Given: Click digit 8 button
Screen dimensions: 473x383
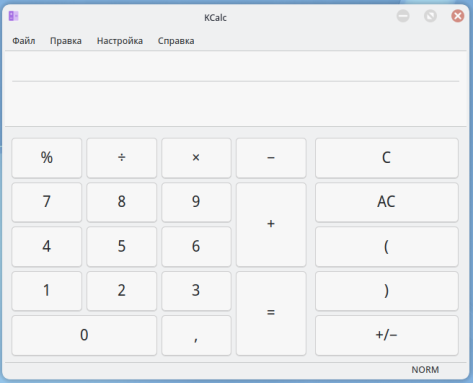Looking at the screenshot, I should pyautogui.click(x=122, y=202).
